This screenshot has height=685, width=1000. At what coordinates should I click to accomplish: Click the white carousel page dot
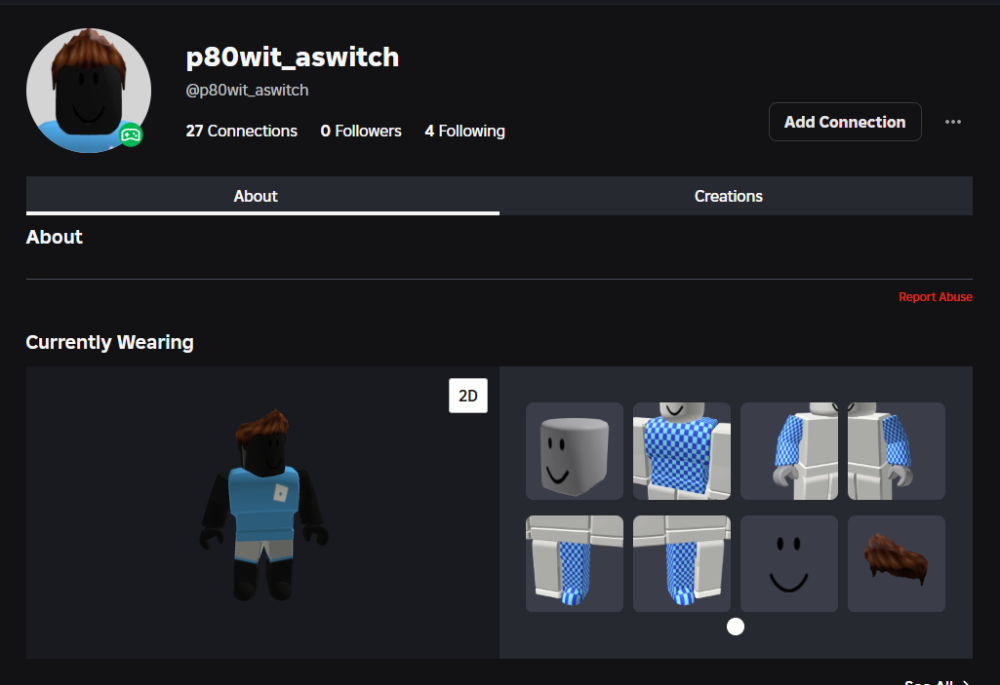[x=735, y=627]
